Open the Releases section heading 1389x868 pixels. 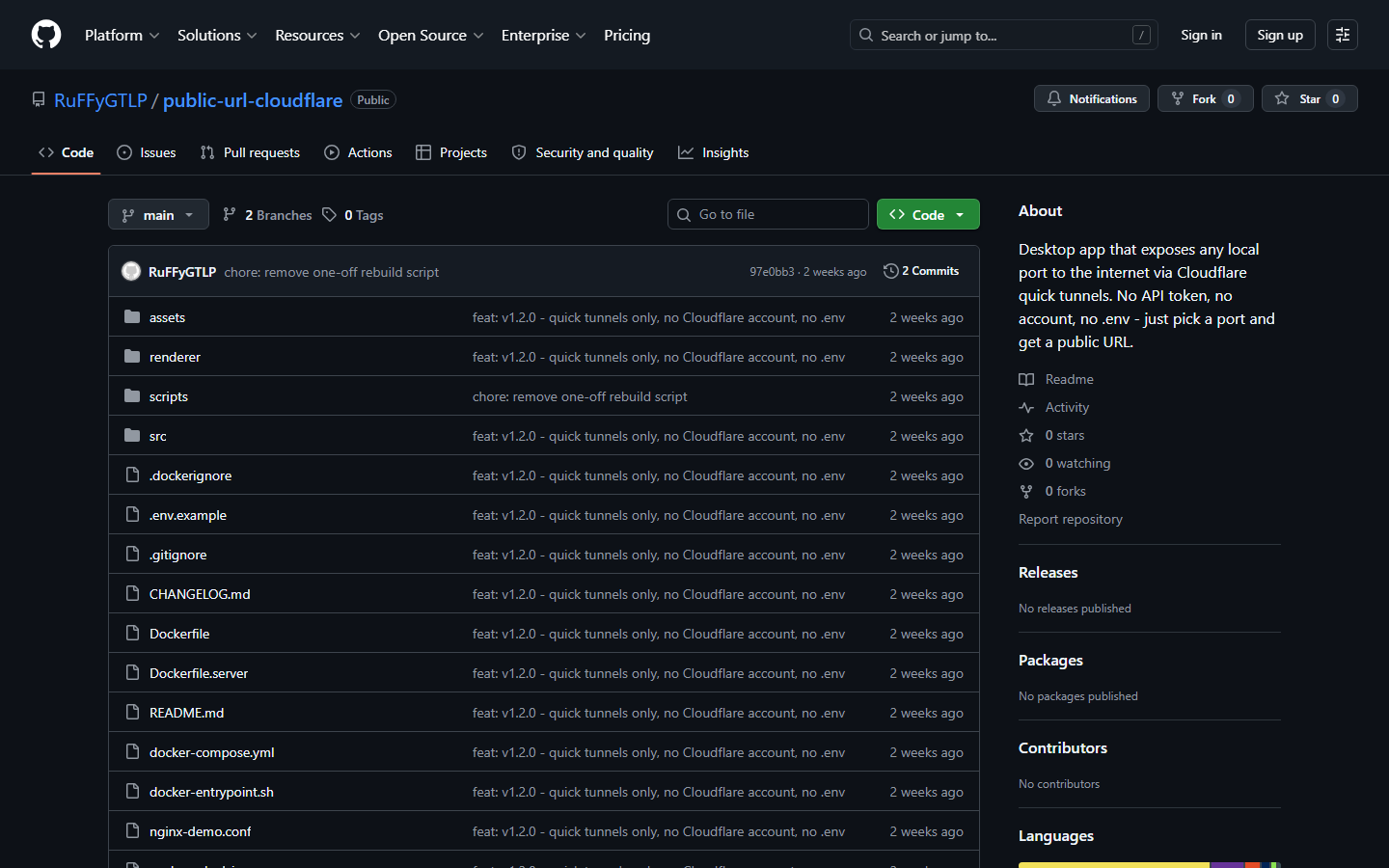1049,572
